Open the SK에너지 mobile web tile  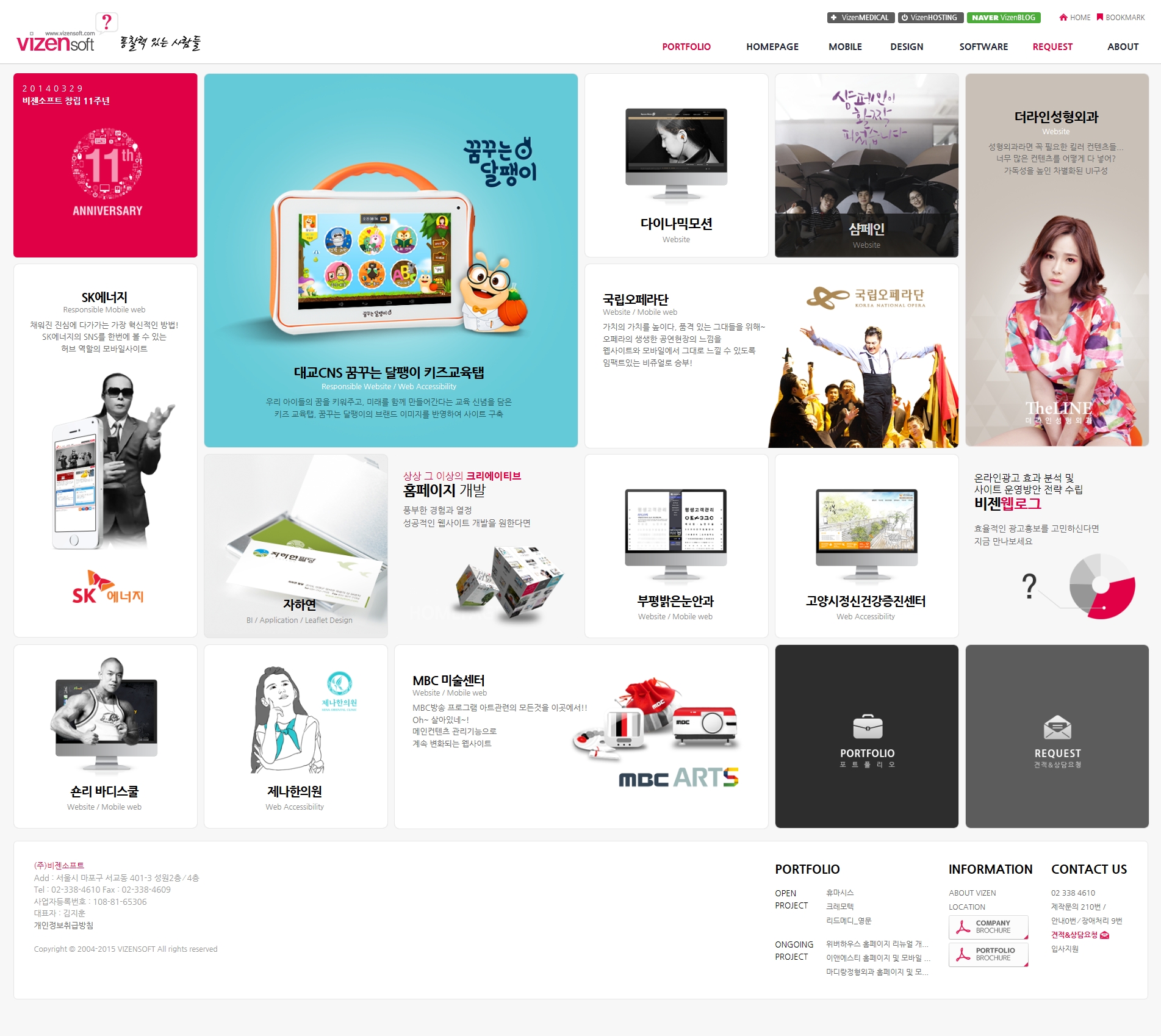(x=106, y=451)
